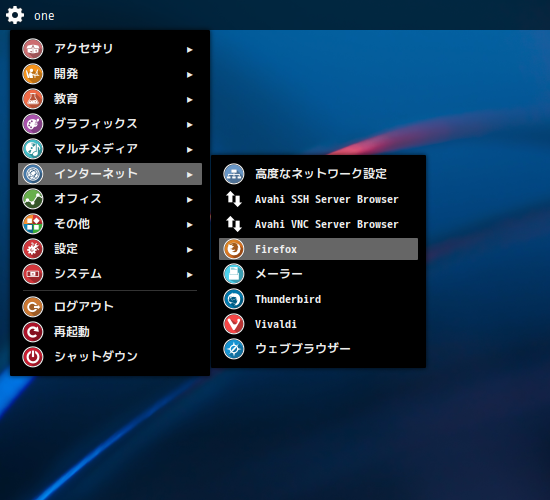Select the 設定 label
The width and height of the screenshot is (550, 500).
[66, 249]
